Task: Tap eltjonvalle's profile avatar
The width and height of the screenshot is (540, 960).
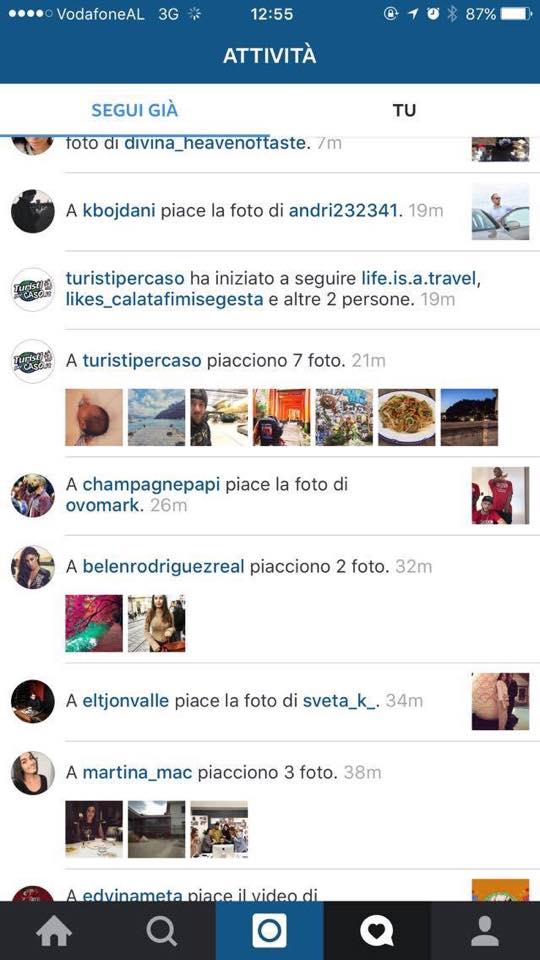Action: click(33, 701)
